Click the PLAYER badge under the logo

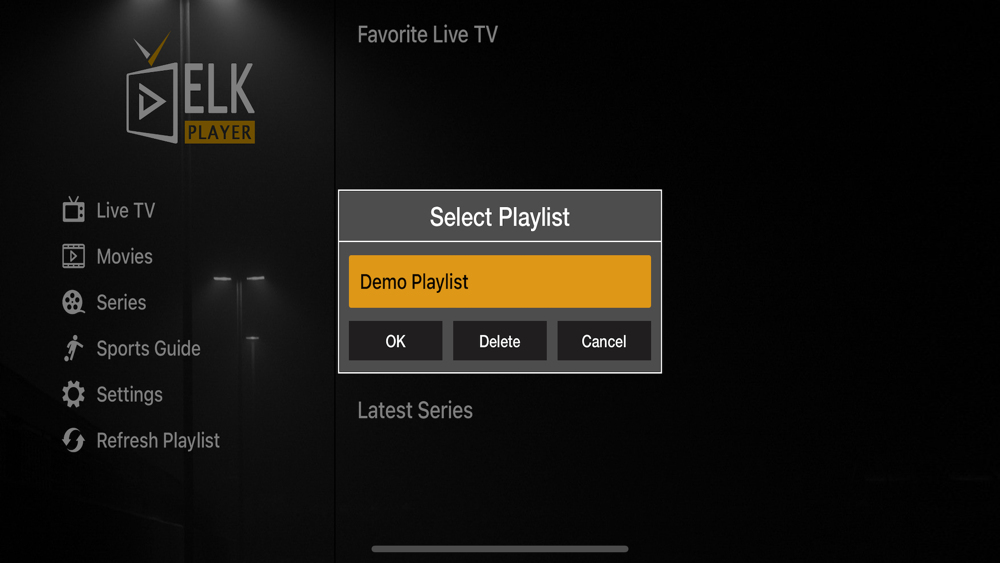click(220, 132)
